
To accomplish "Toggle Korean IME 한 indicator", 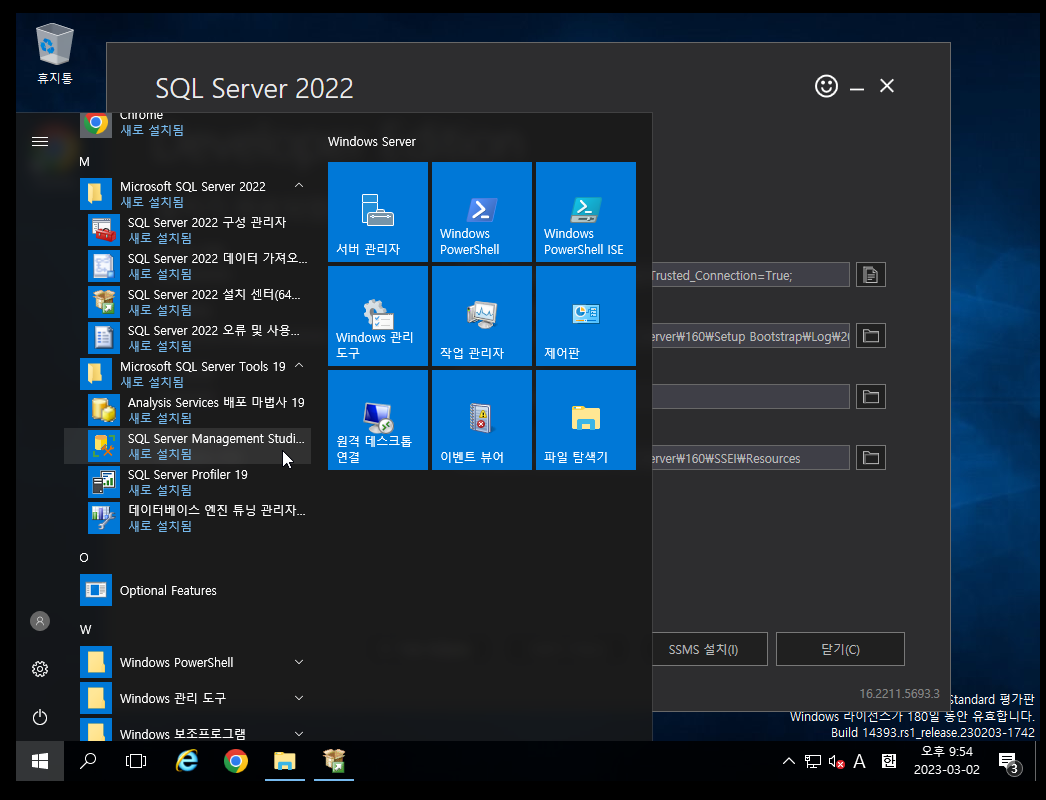I will [889, 761].
